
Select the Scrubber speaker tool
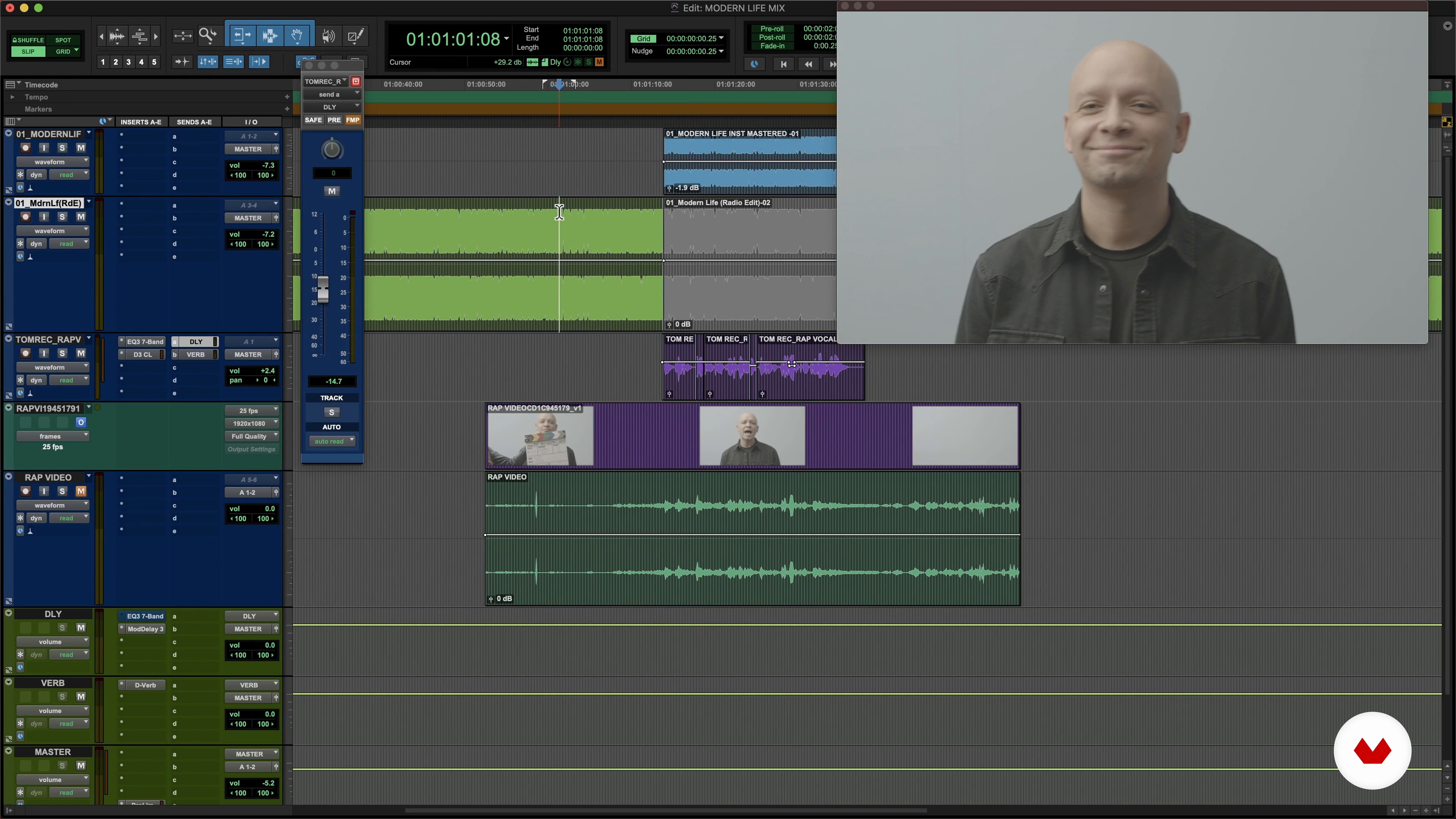pos(328,36)
